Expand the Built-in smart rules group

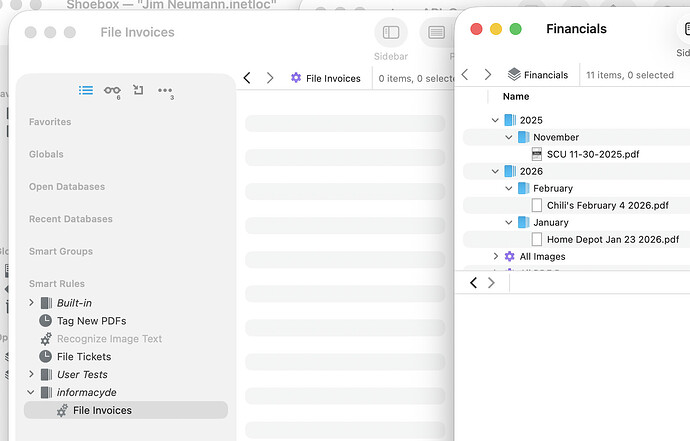coord(31,303)
